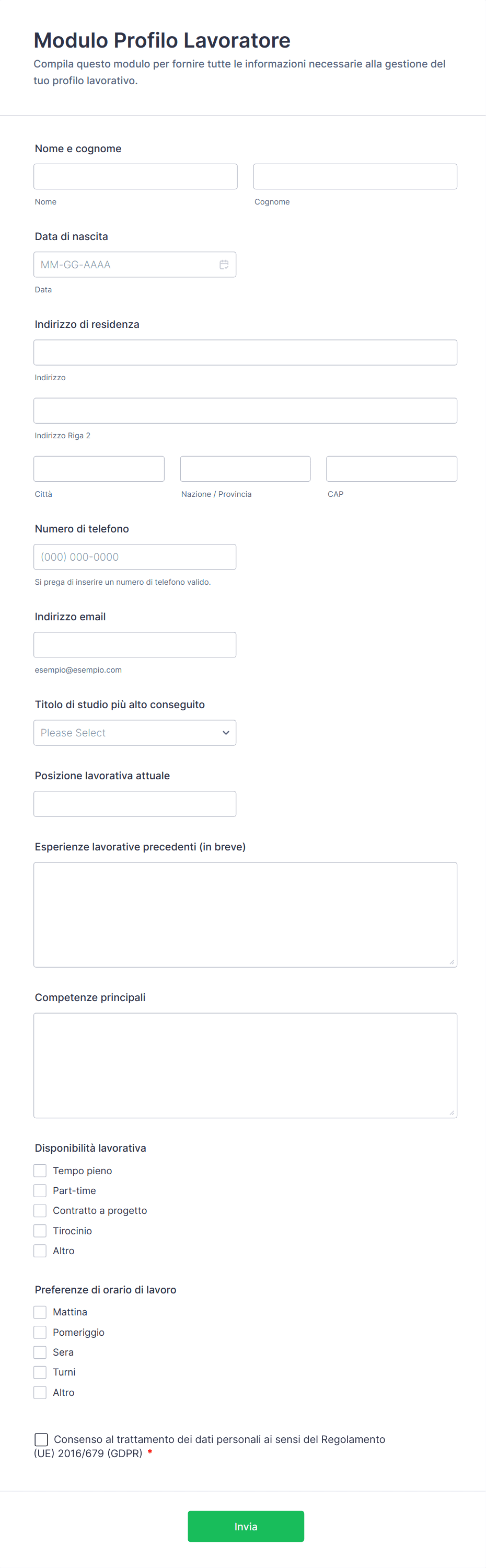
Task: Click the Nome input field
Action: pyautogui.click(x=135, y=177)
